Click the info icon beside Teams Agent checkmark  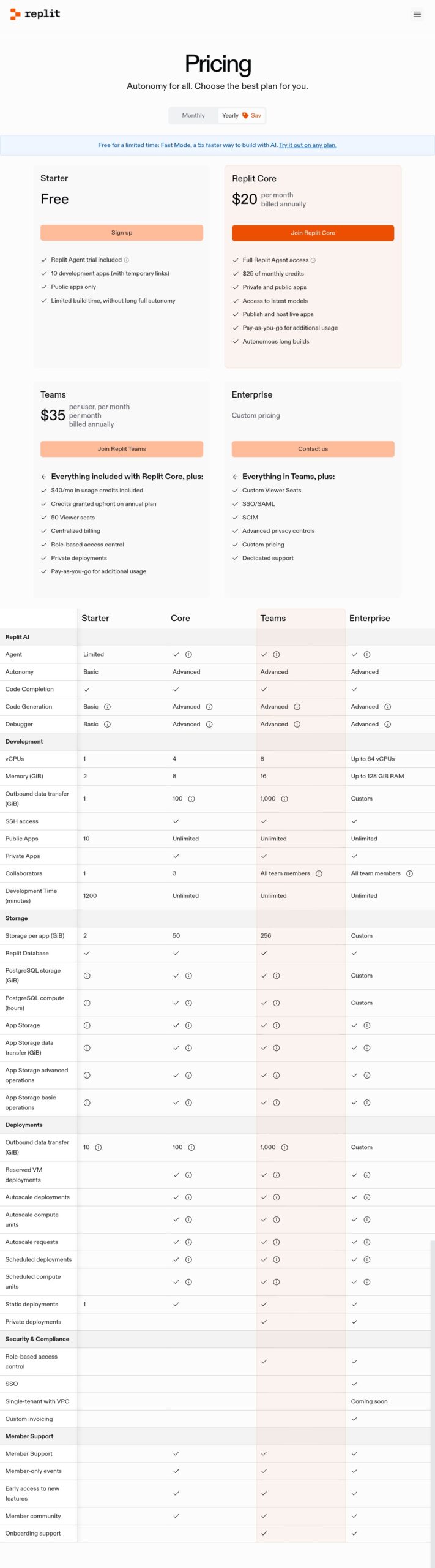(x=276, y=654)
